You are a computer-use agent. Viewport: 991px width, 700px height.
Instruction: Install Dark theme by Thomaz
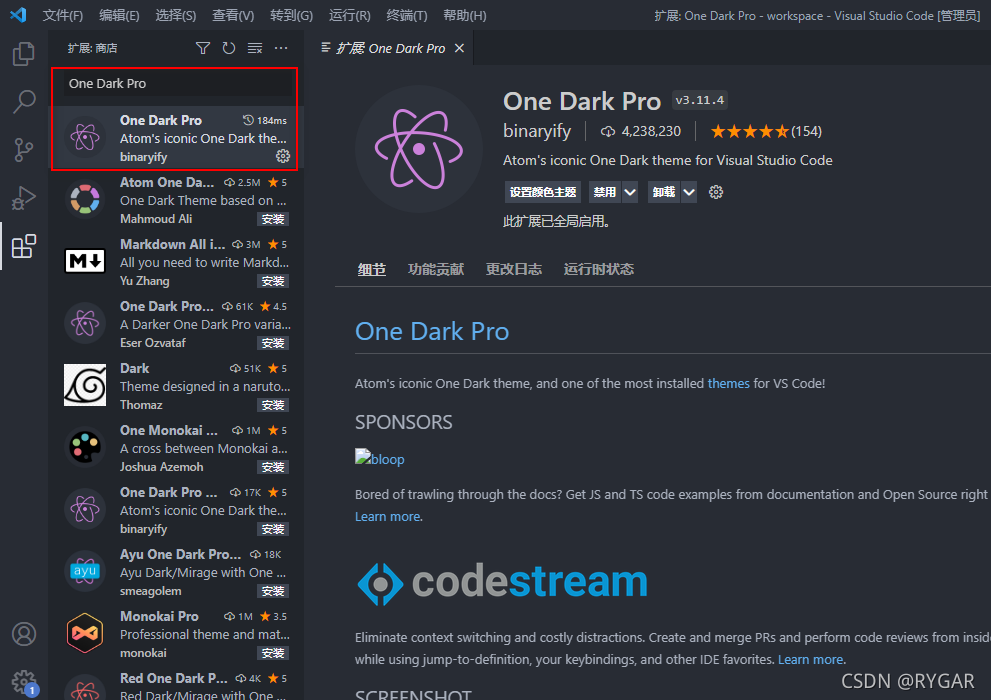point(273,405)
